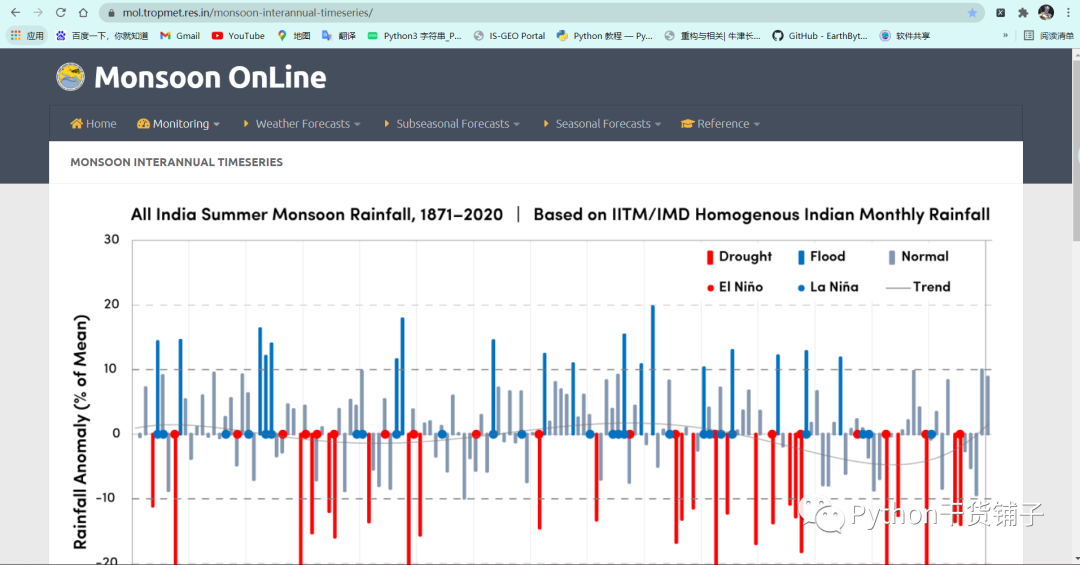Click the browser forward arrow
Screen dimensions: 1080x565
39,12
